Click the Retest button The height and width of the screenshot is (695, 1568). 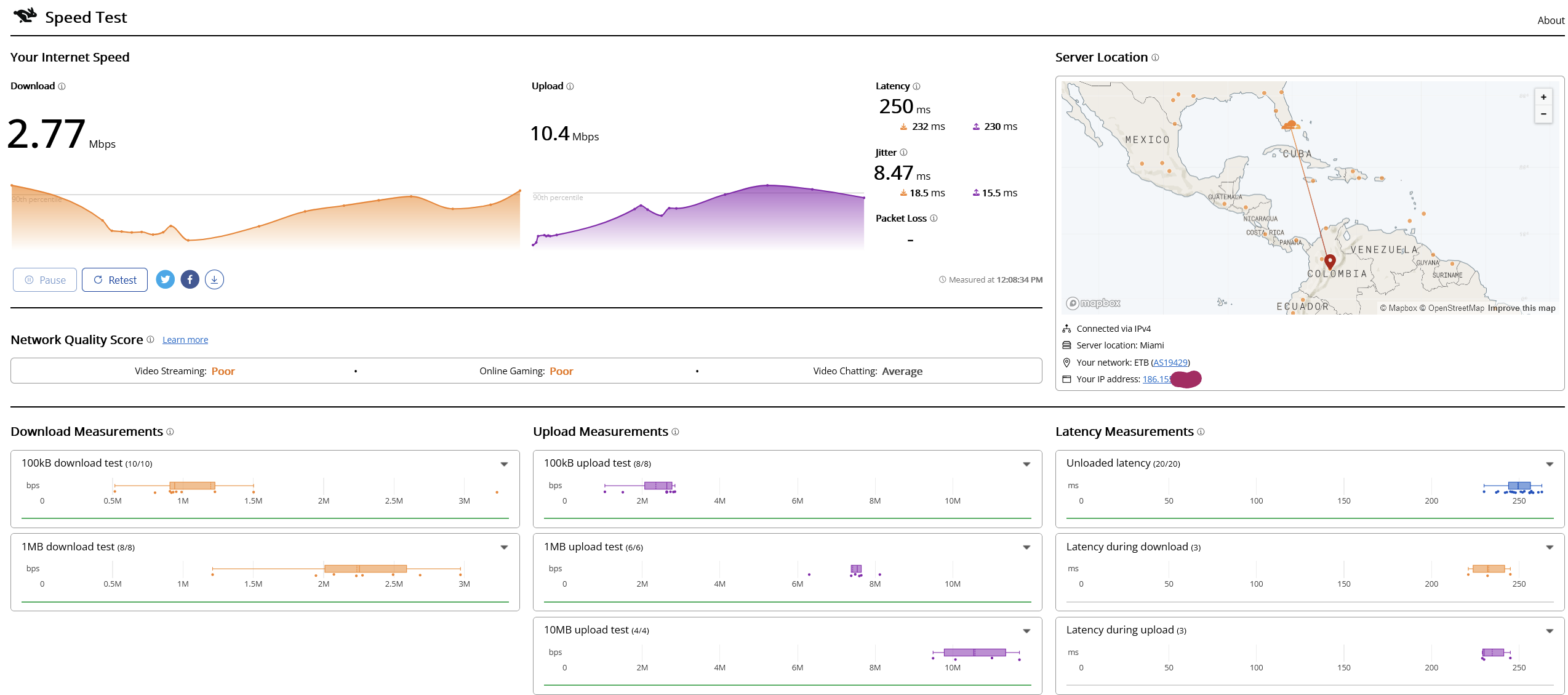tap(114, 279)
